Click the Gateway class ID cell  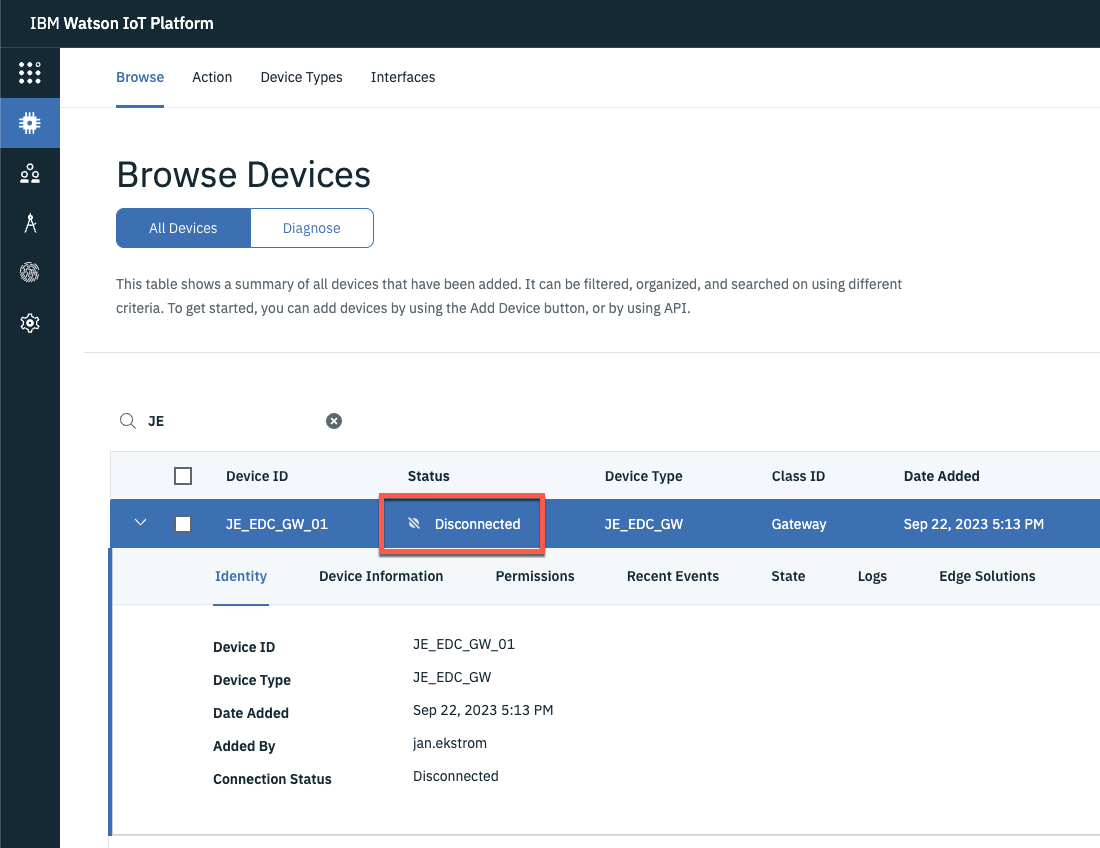click(799, 524)
